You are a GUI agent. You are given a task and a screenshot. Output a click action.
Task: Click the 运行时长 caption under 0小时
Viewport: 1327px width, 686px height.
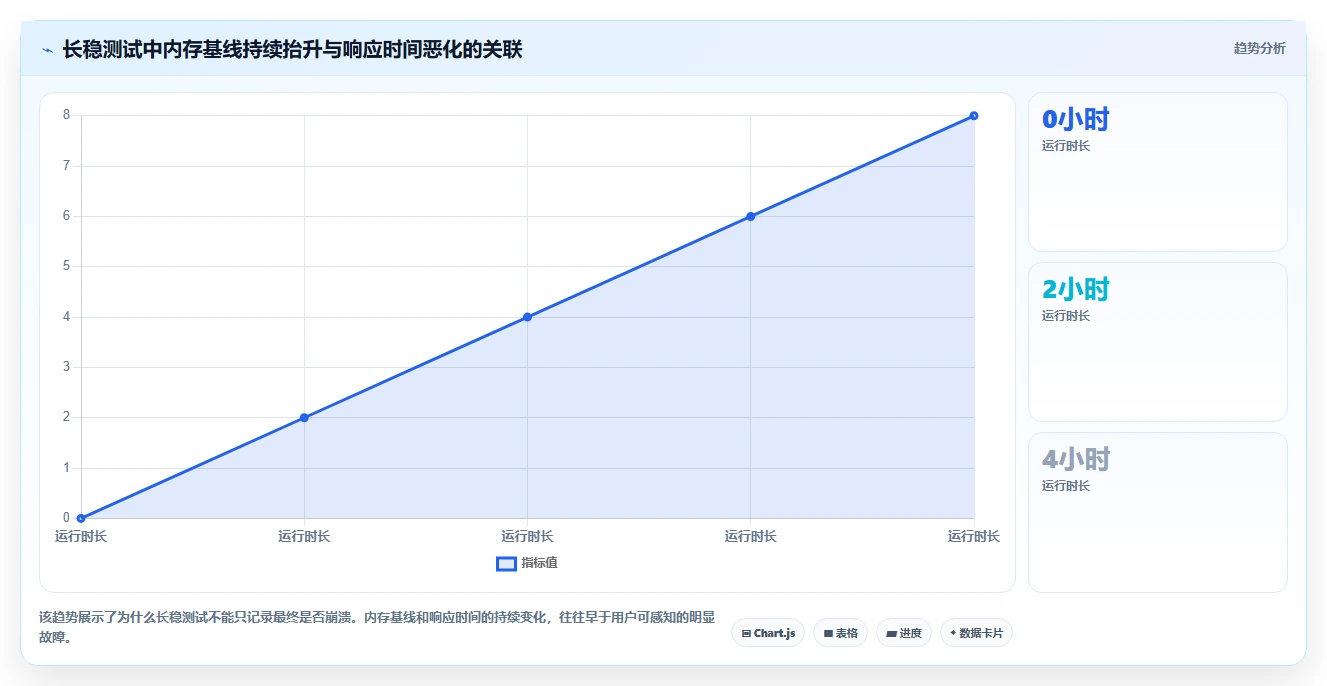(x=1066, y=146)
